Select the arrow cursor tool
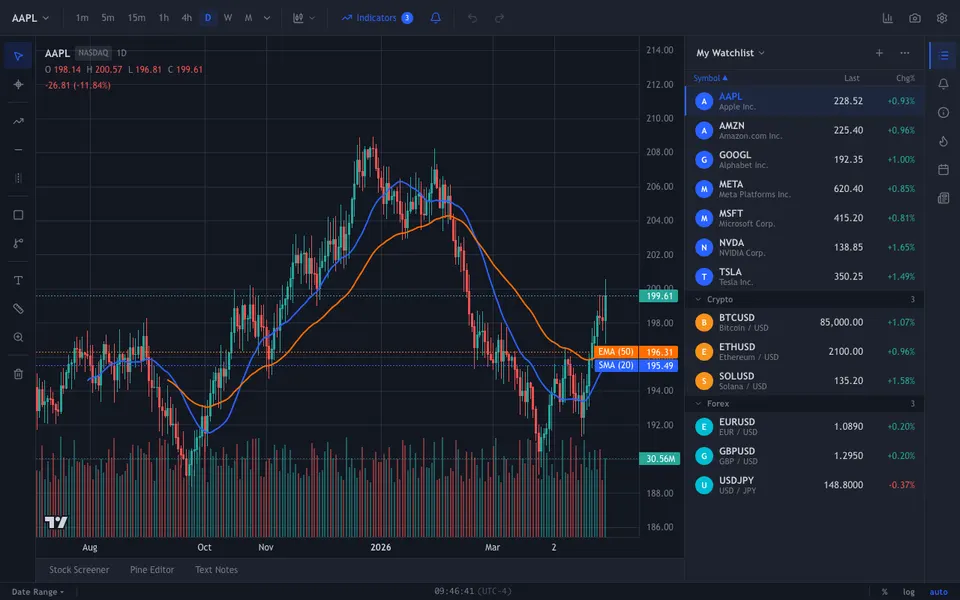 (18, 56)
